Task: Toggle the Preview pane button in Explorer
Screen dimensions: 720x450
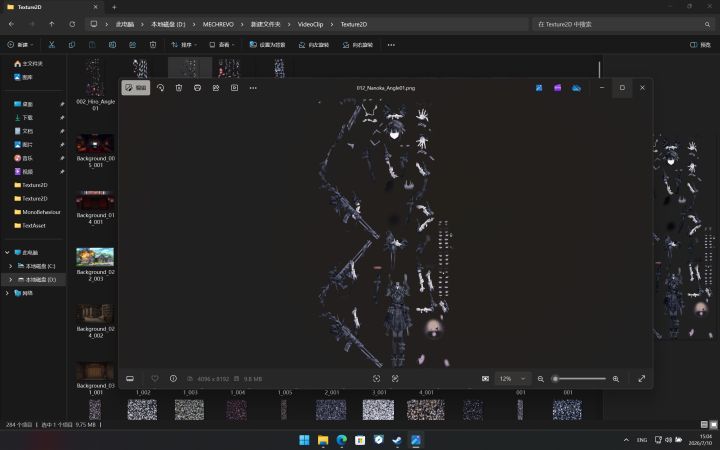Action: tap(701, 45)
